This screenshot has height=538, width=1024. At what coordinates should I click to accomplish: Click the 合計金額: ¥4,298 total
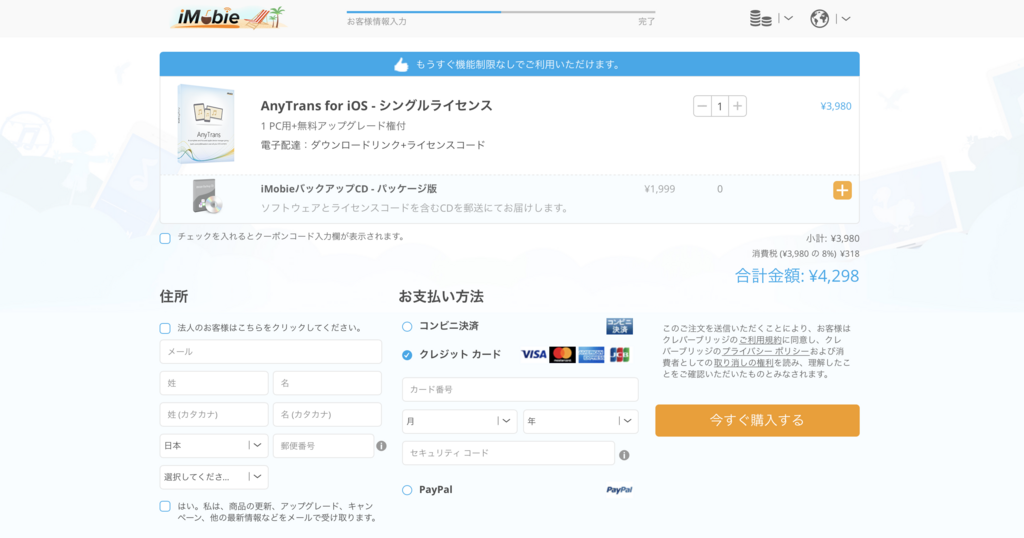(x=797, y=276)
